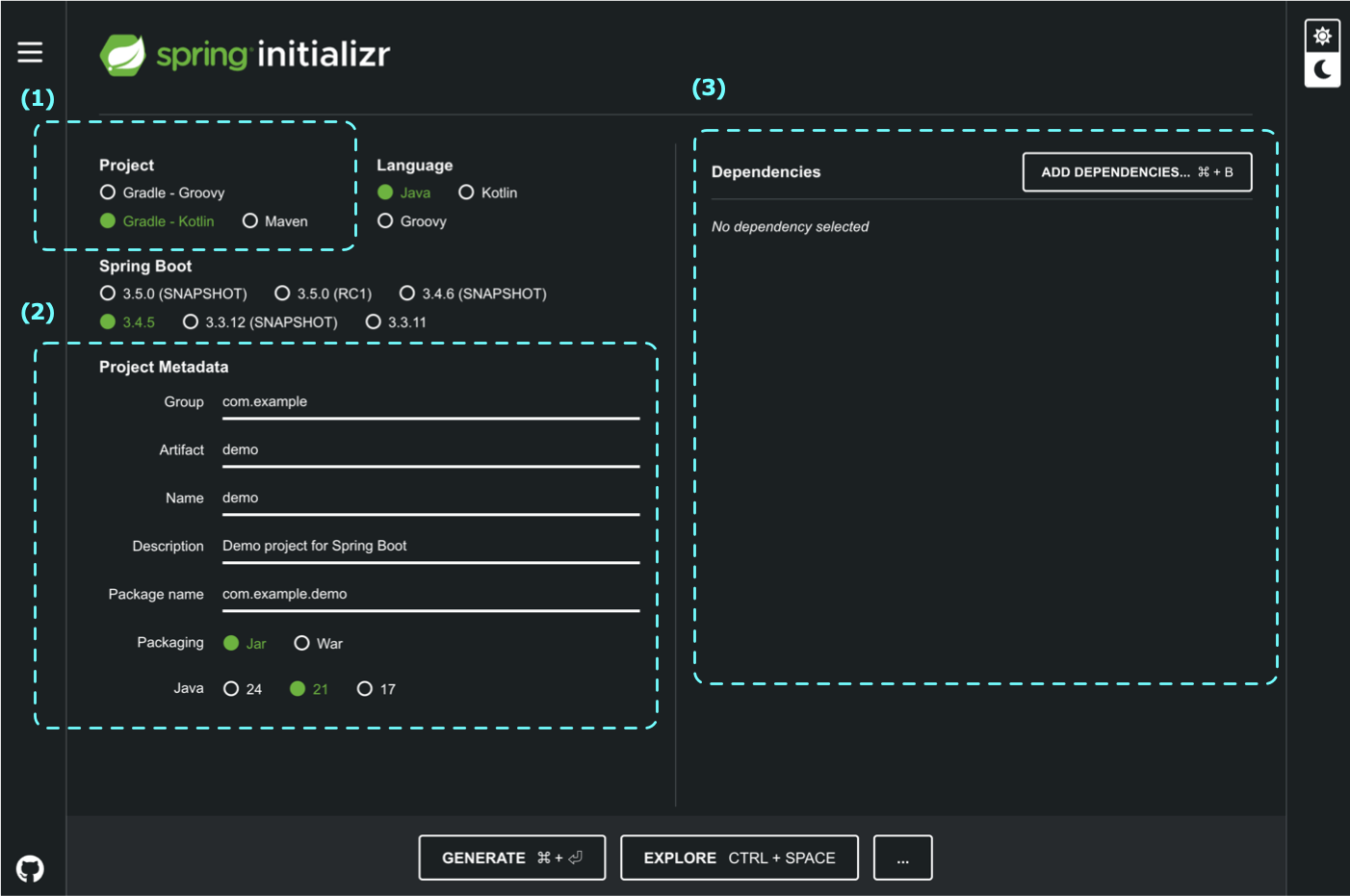
Task: Pick Spring Boot 3.5.0 (SNAPSHOT) version
Action: tap(108, 294)
